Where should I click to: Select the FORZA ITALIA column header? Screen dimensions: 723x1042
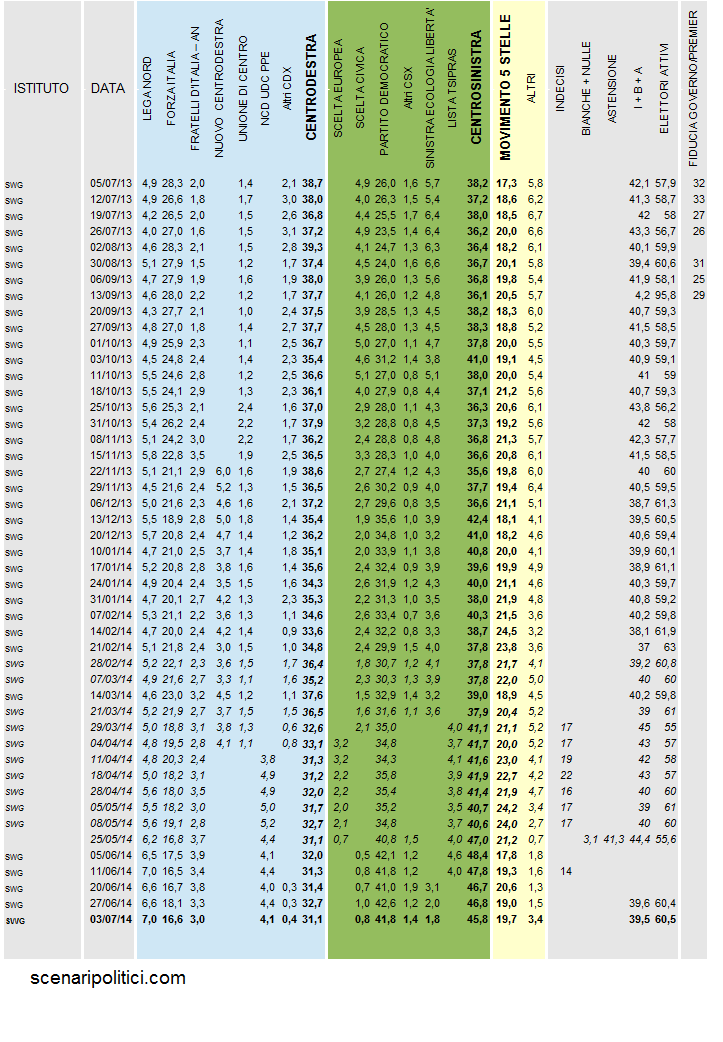(x=171, y=88)
